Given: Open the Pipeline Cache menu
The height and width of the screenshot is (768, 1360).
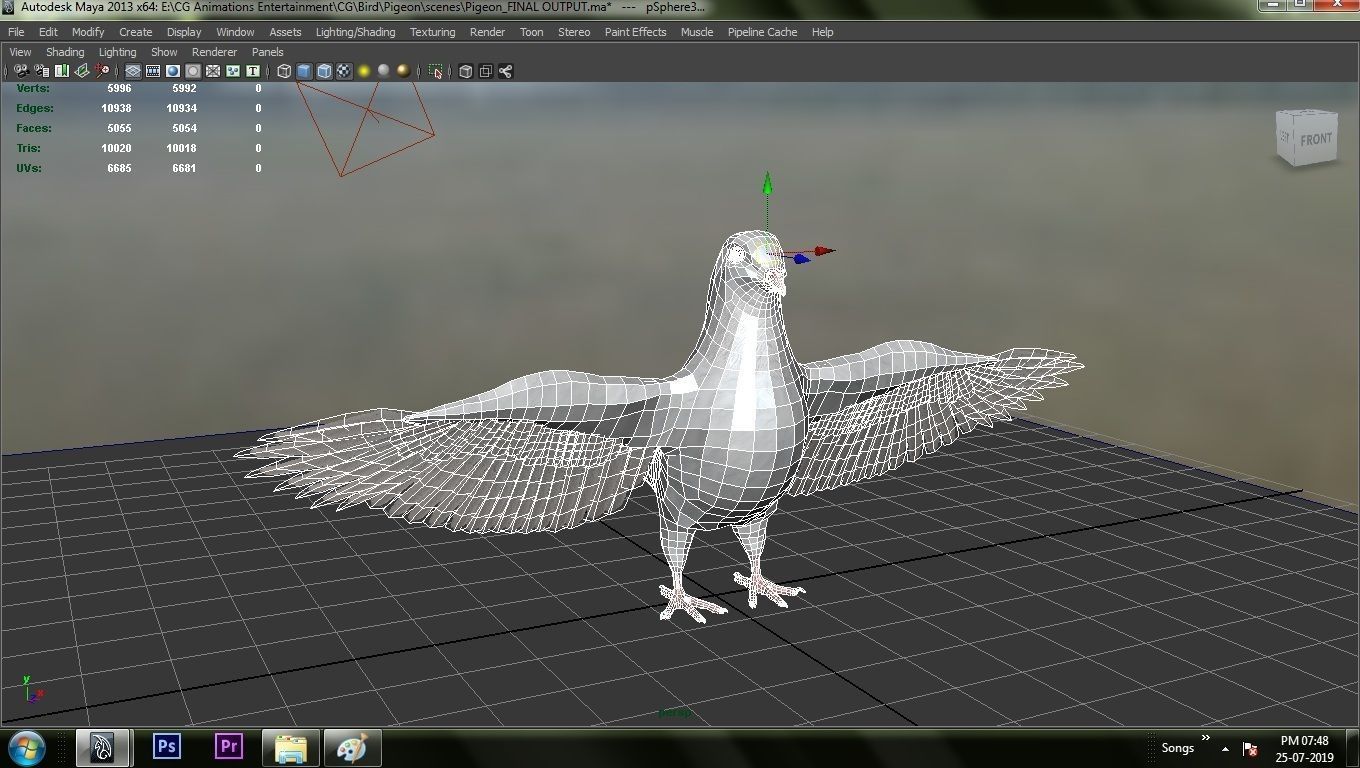Looking at the screenshot, I should click(762, 32).
